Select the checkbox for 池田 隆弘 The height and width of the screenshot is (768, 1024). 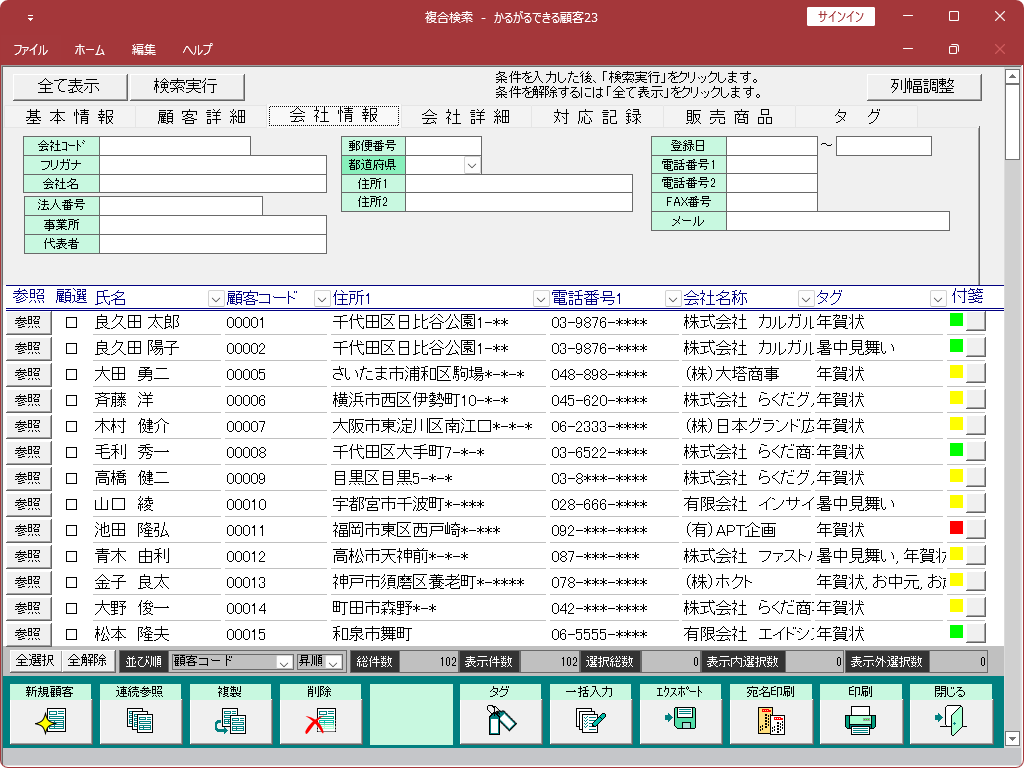coord(71,530)
